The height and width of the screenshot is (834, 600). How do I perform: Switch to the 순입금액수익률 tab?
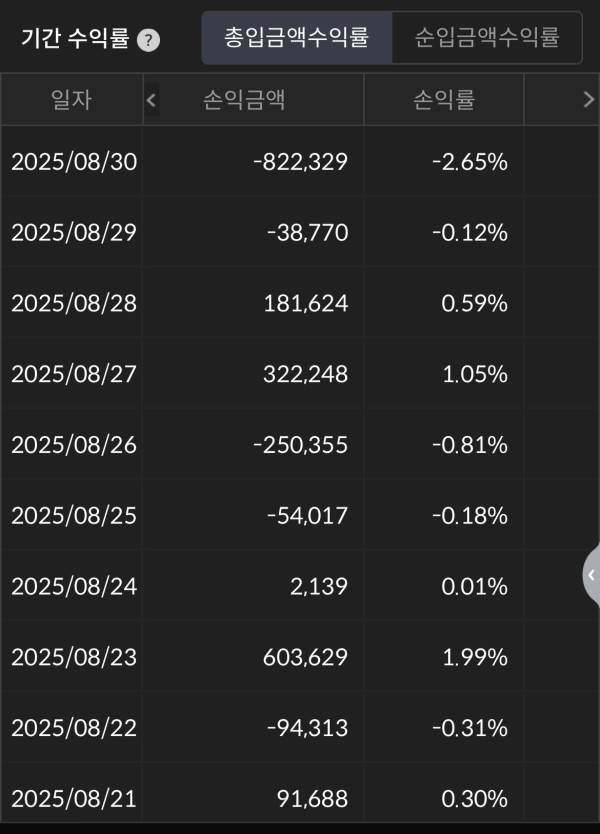[487, 37]
